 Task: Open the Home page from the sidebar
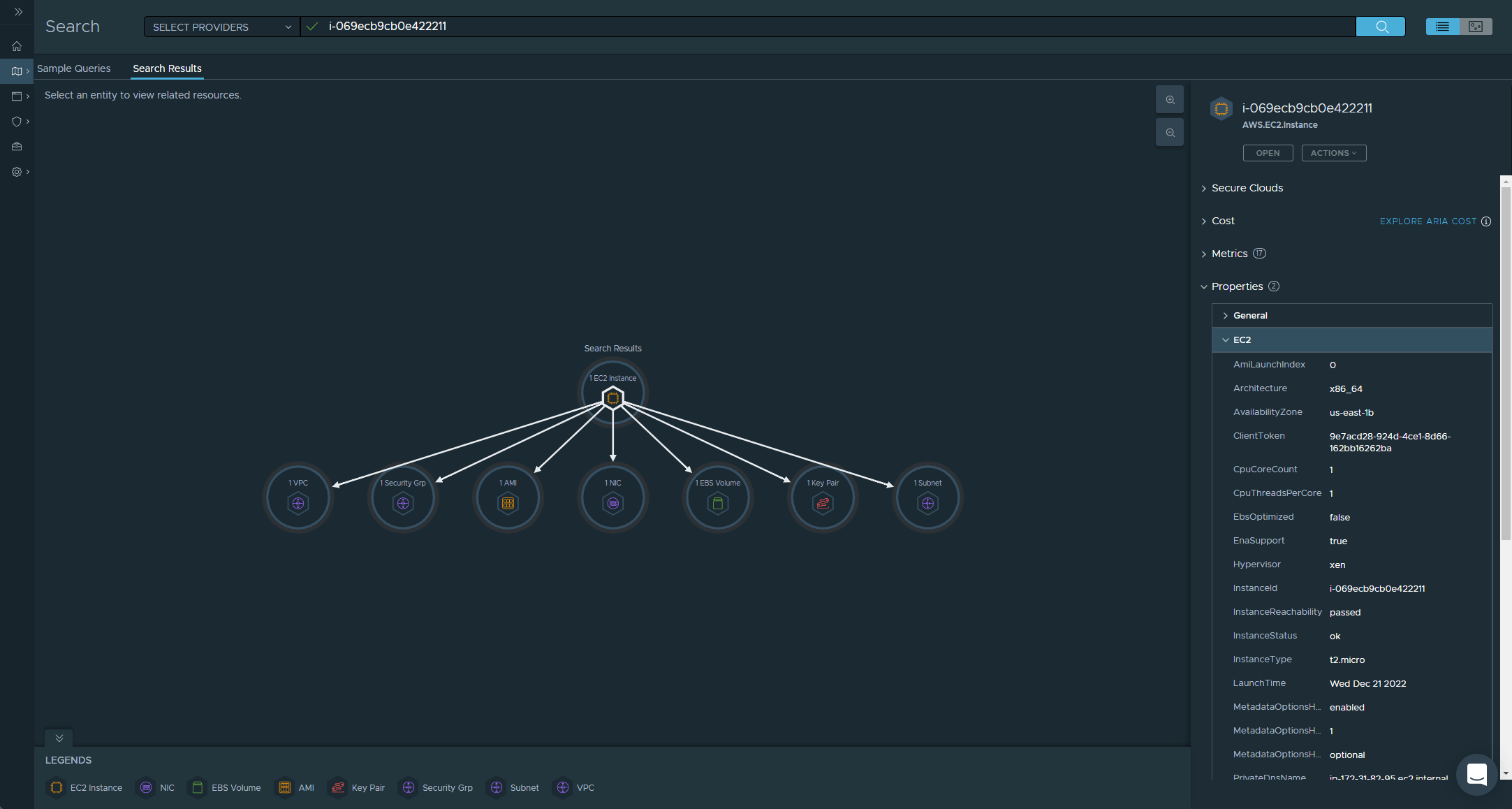click(16, 45)
